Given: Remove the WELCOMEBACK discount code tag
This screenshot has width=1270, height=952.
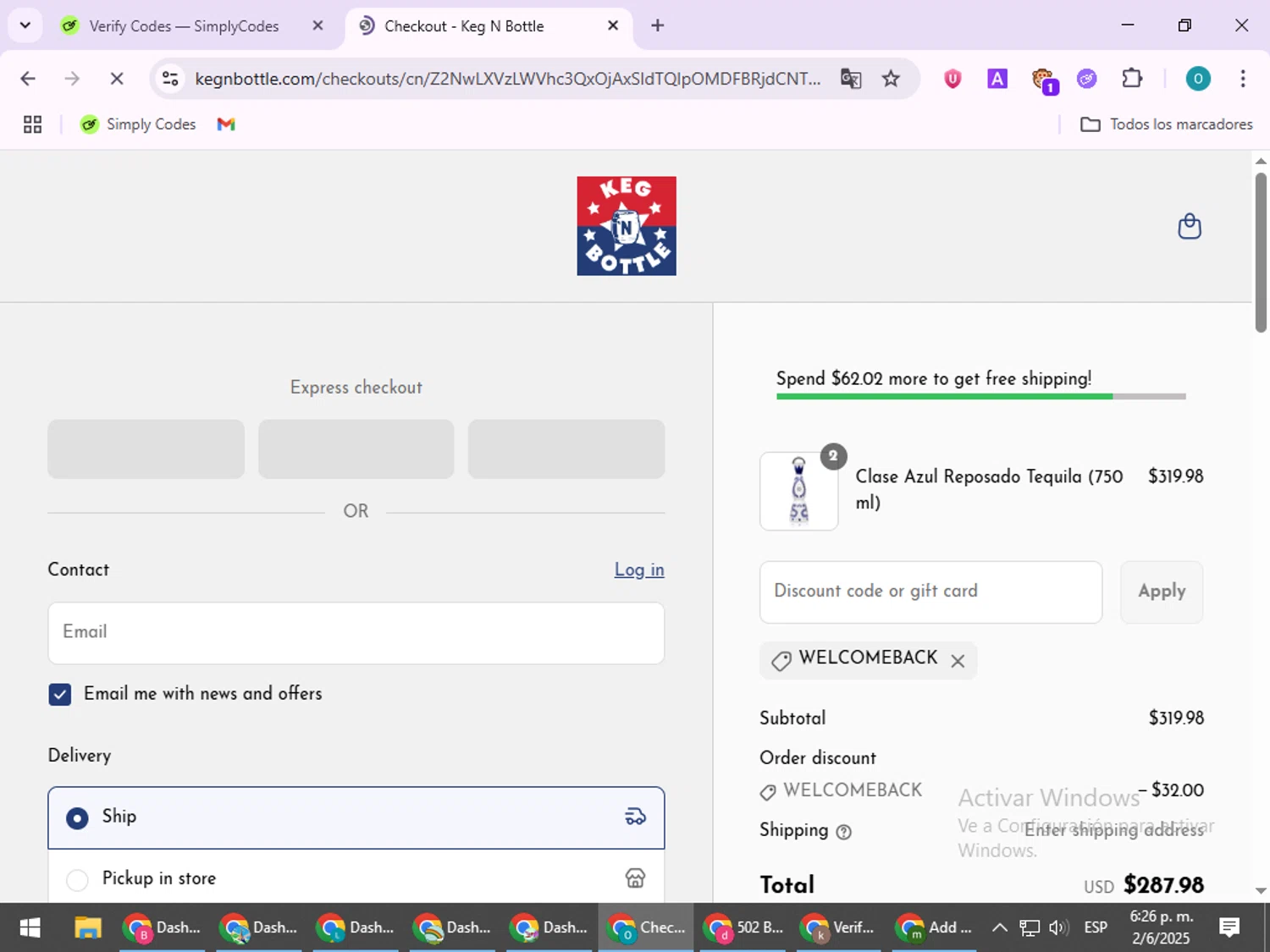Looking at the screenshot, I should pyautogui.click(x=958, y=661).
